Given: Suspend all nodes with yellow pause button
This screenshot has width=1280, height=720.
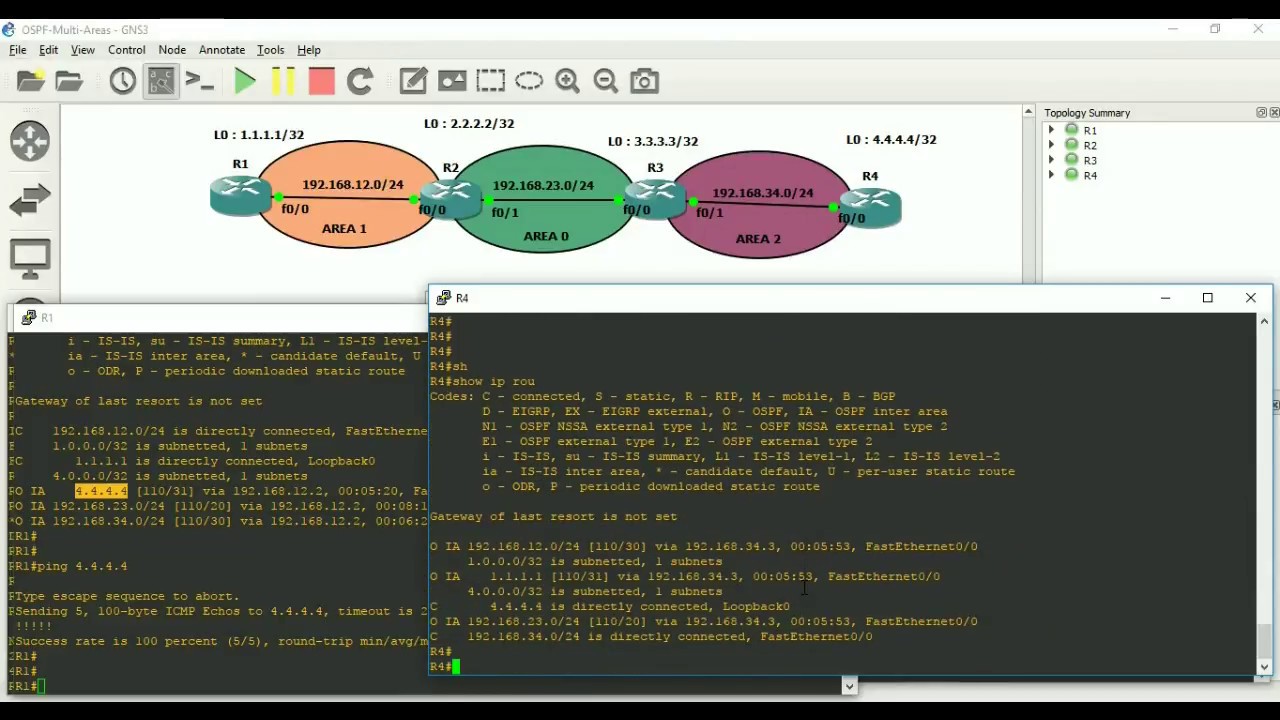Looking at the screenshot, I should [283, 81].
